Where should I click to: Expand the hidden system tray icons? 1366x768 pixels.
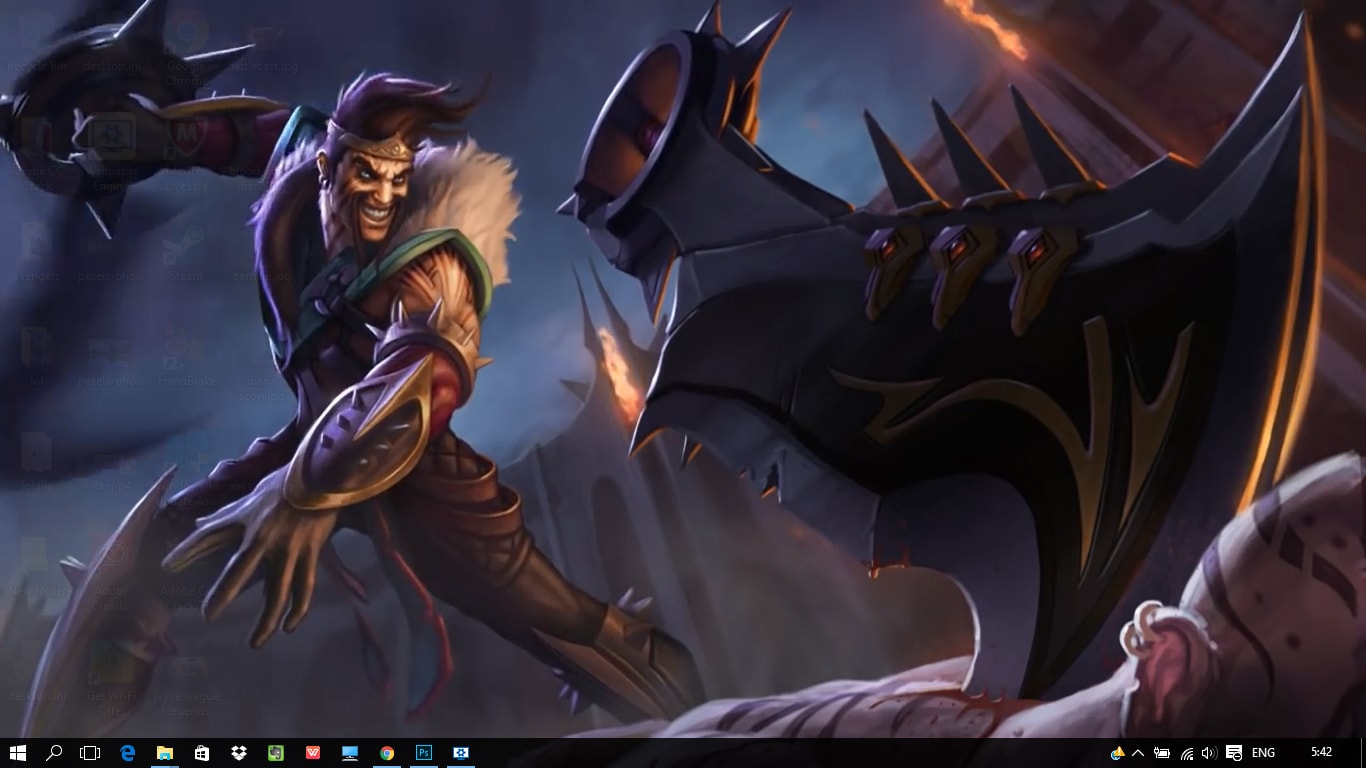point(1138,753)
